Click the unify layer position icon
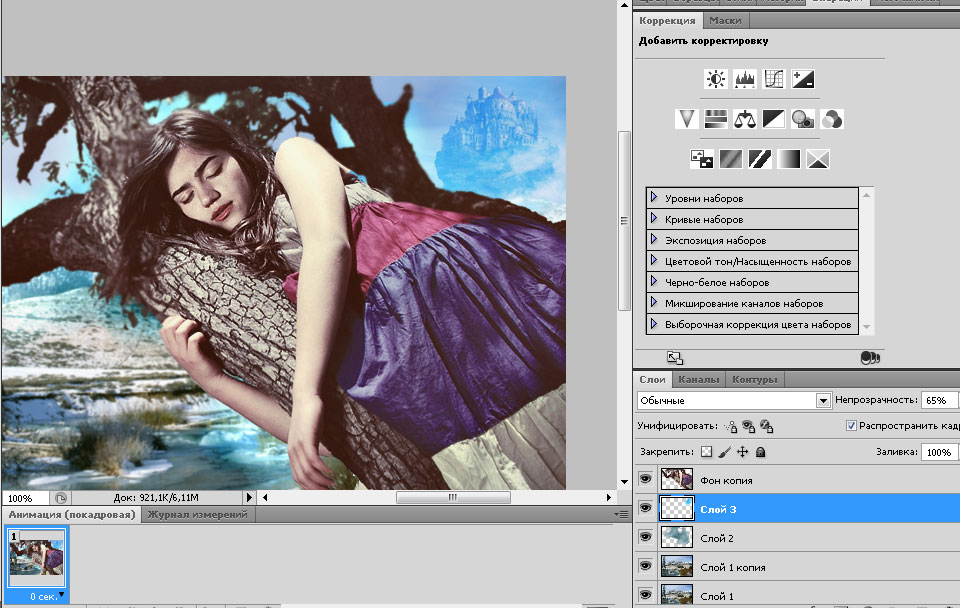This screenshot has width=960, height=608. (731, 426)
